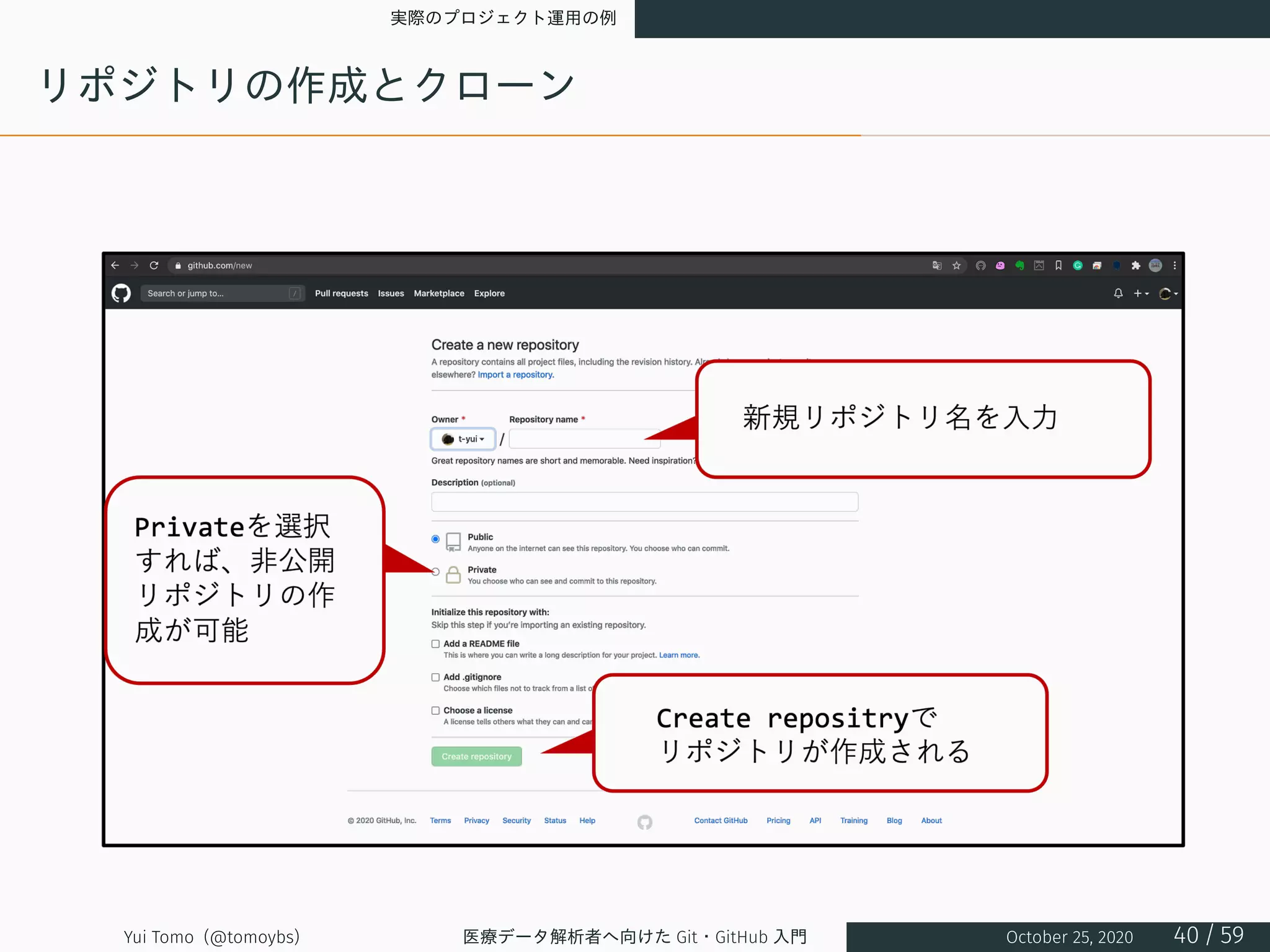Click Learn more link under README
1270x952 pixels.
[679, 655]
